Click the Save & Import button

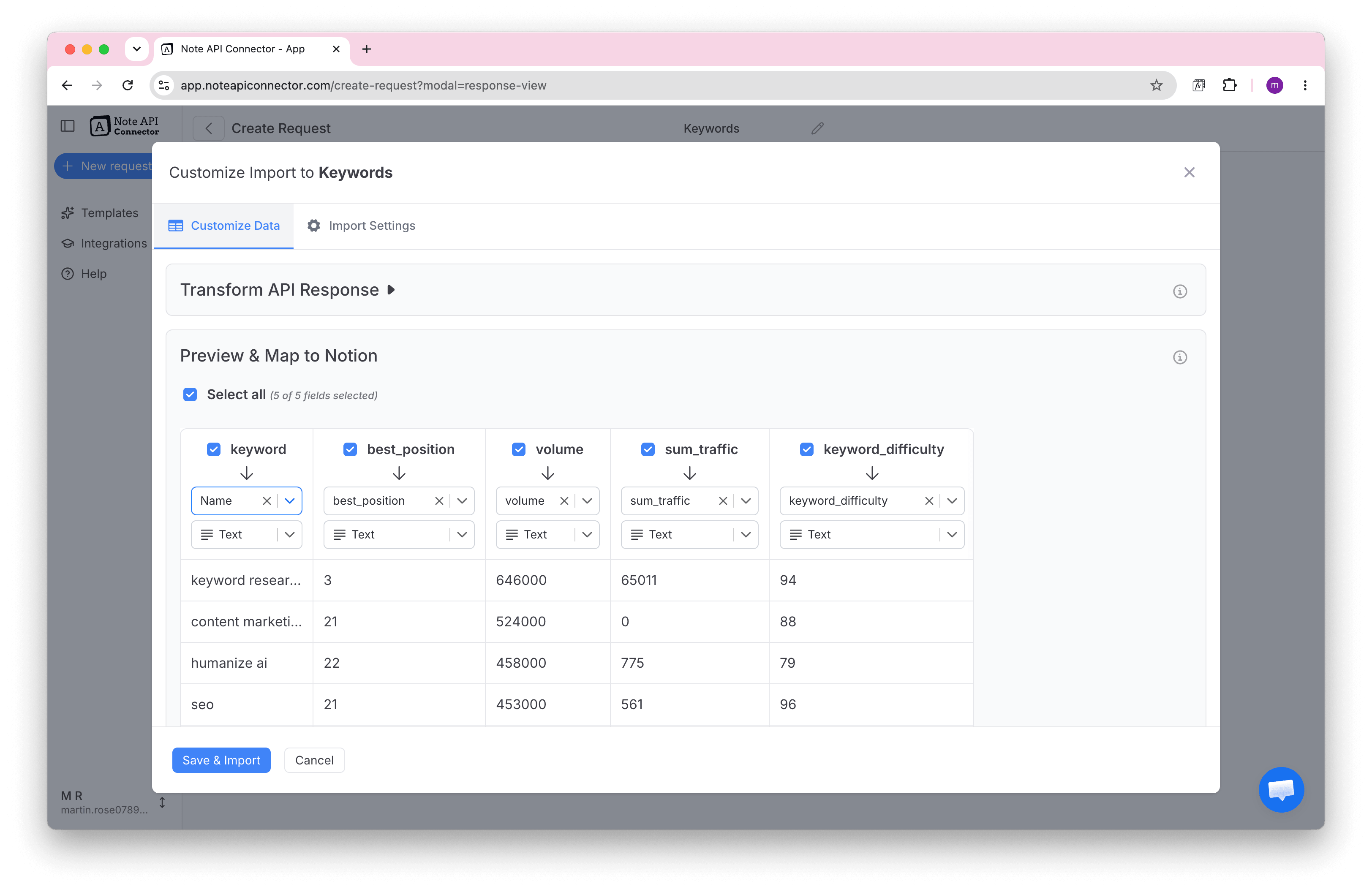[221, 760]
